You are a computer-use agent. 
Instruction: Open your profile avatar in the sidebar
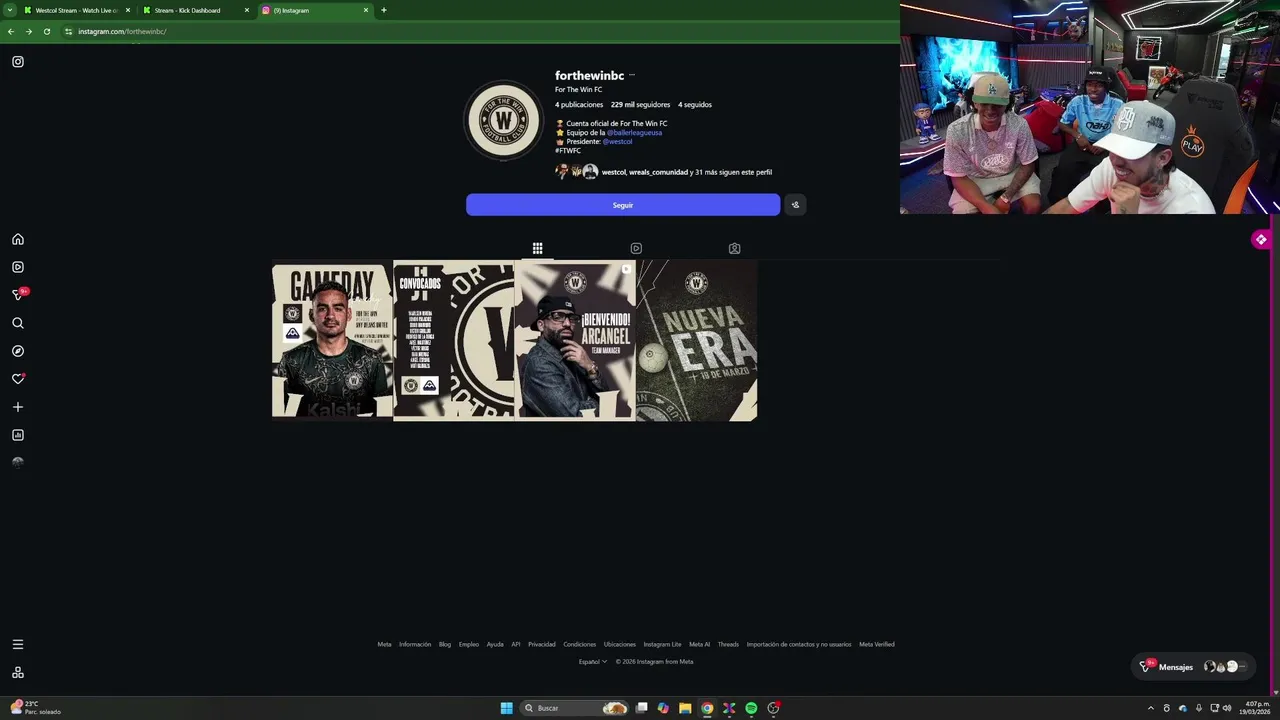coord(18,463)
